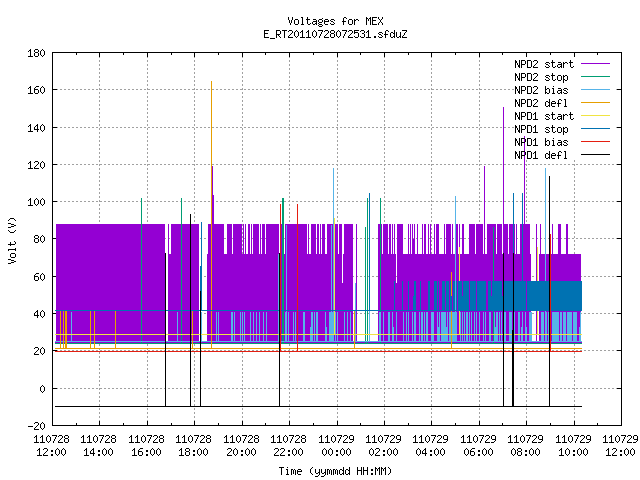640x480 pixels.
Task: Click the "Time (yymmdd HH:MM)" x-axis label
Action: (335, 471)
